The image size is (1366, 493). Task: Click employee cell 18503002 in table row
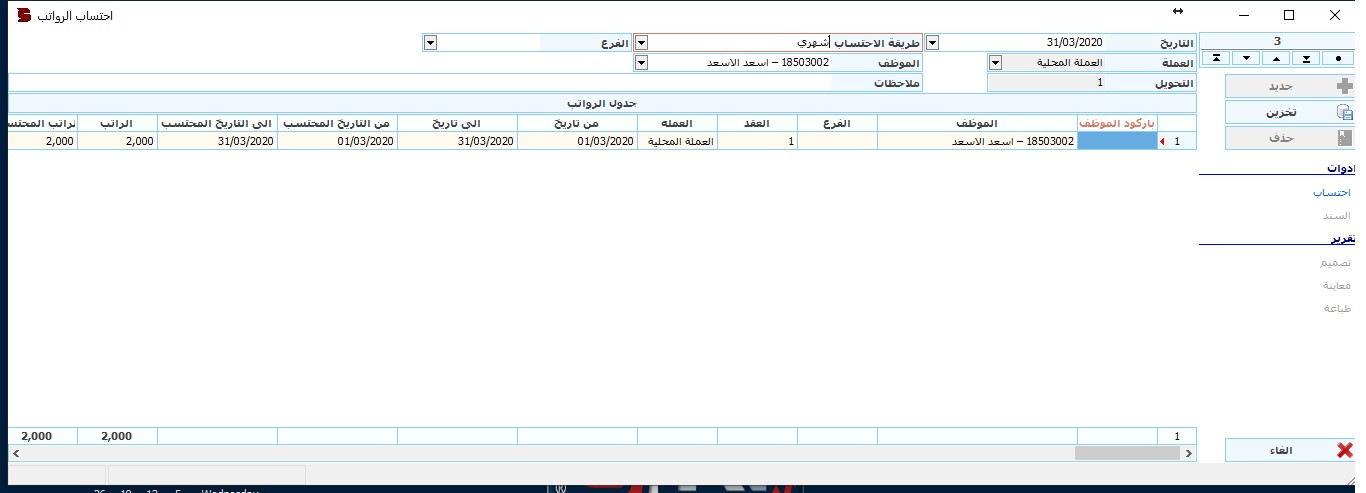977,142
